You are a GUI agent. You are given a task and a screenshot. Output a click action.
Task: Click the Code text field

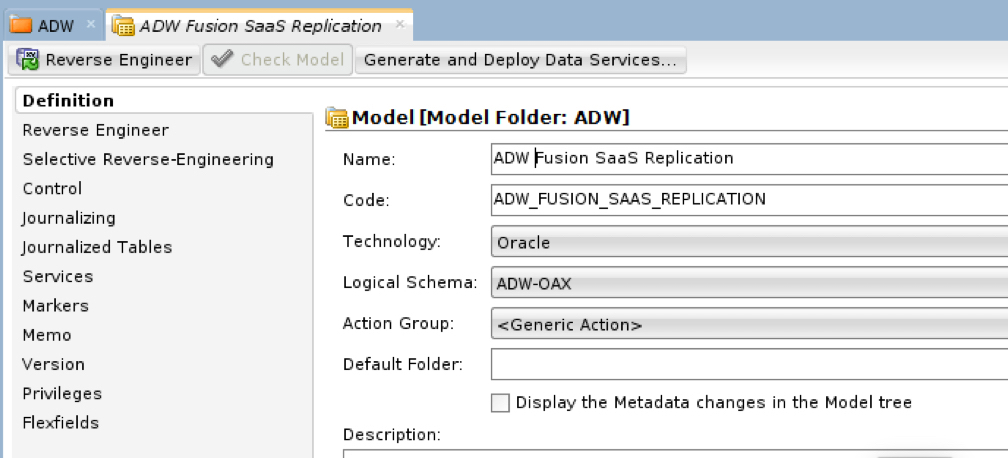tap(748, 199)
